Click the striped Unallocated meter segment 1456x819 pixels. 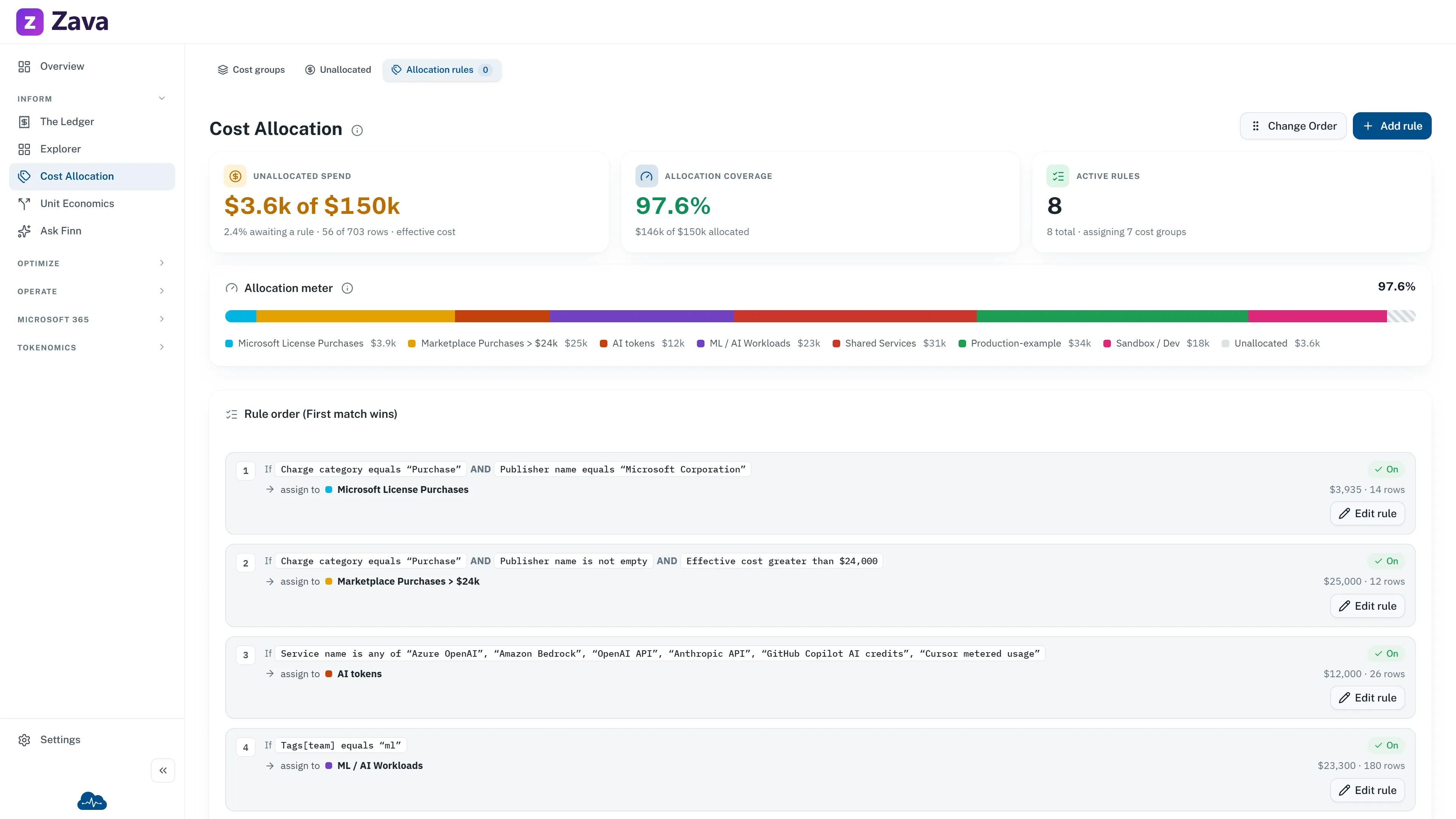point(1401,317)
